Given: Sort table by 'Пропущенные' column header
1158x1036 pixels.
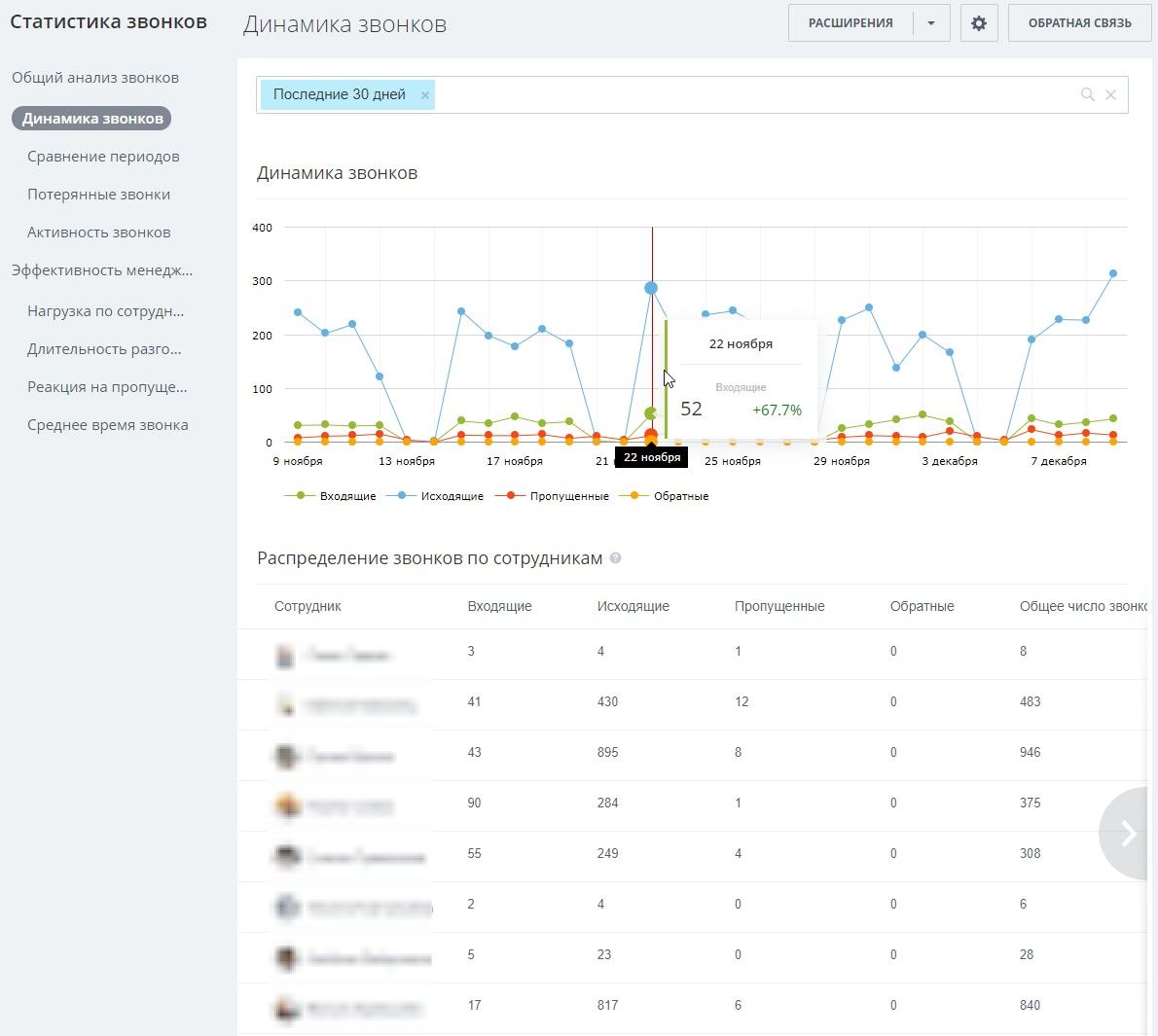Looking at the screenshot, I should 778,606.
